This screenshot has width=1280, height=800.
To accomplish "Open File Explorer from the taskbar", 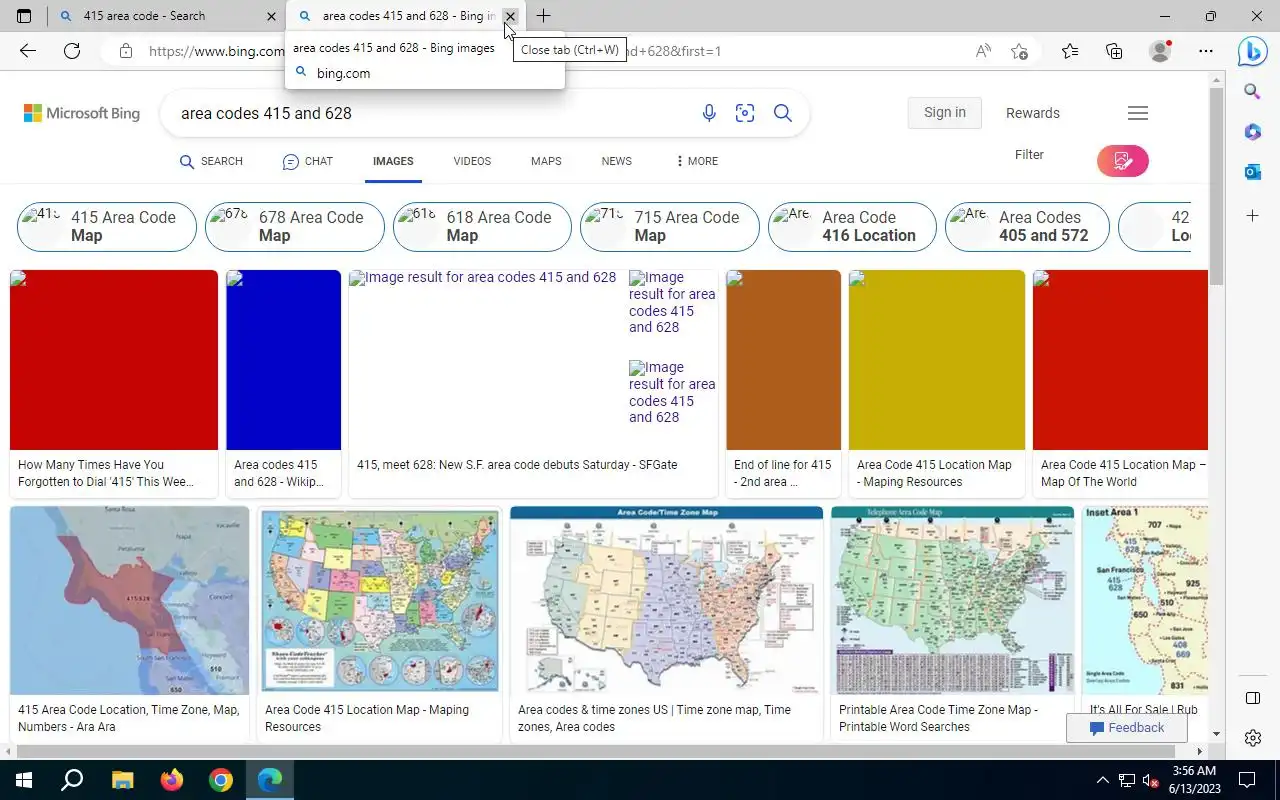I will point(122,780).
